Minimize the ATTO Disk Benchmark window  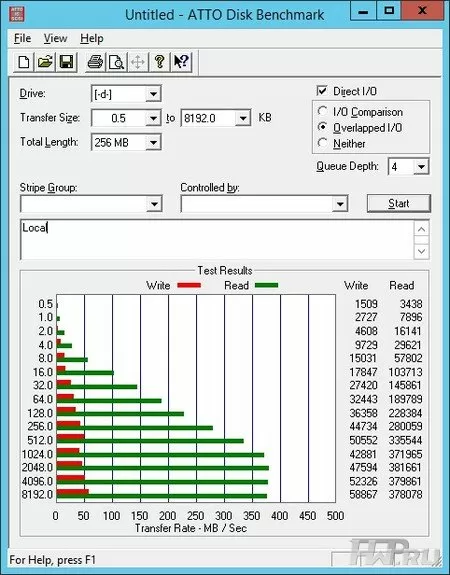pyautogui.click(x=363, y=11)
